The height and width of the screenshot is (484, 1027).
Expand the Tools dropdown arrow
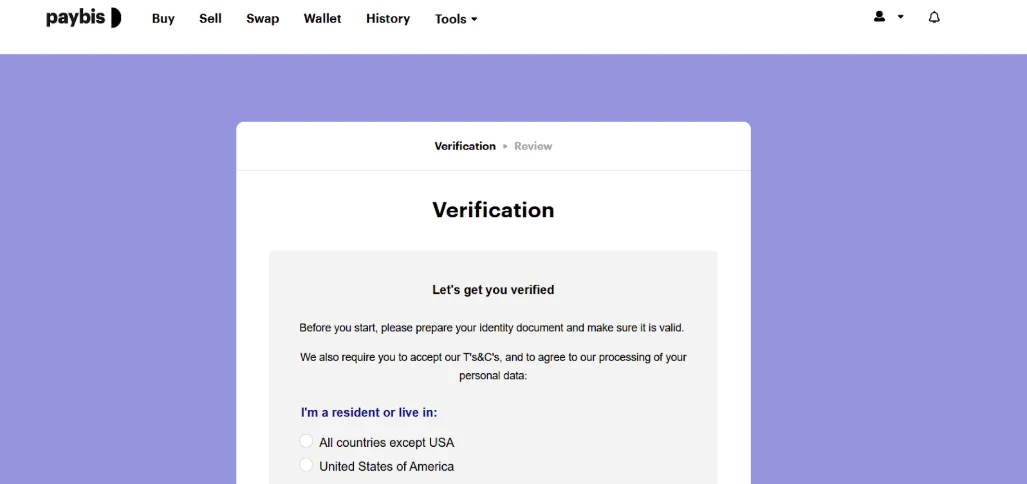tap(474, 20)
